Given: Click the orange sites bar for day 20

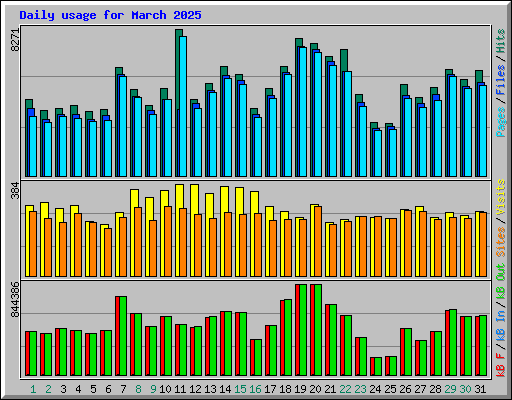Looking at the screenshot, I should click(x=318, y=241).
